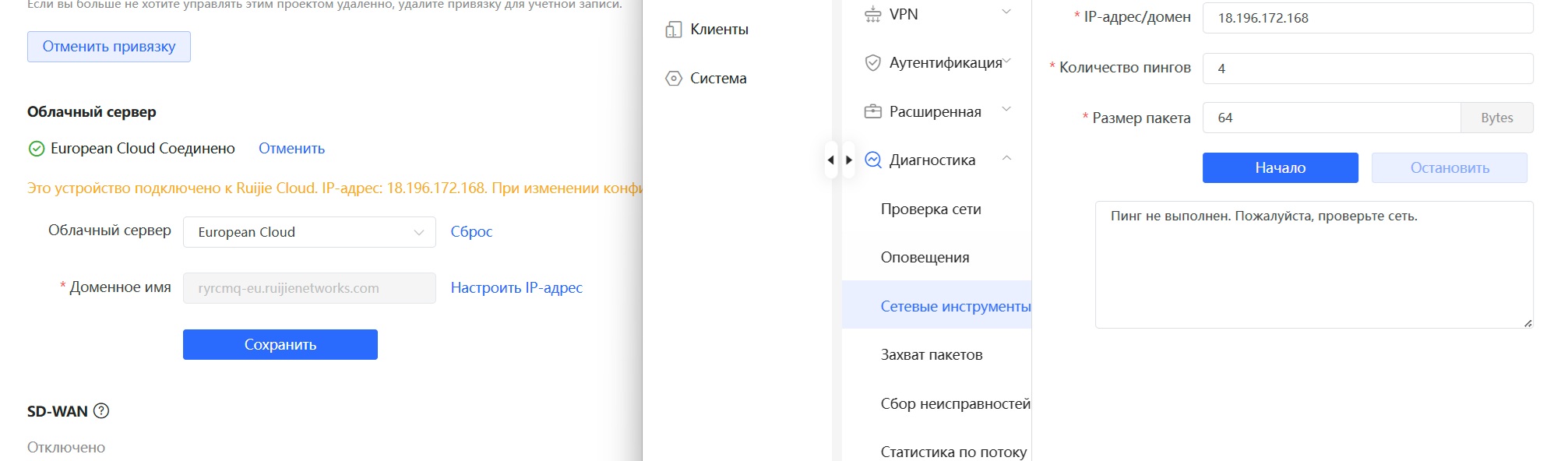The height and width of the screenshot is (461, 1568).
Task: Click the Система gear icon
Action: pyautogui.click(x=673, y=79)
